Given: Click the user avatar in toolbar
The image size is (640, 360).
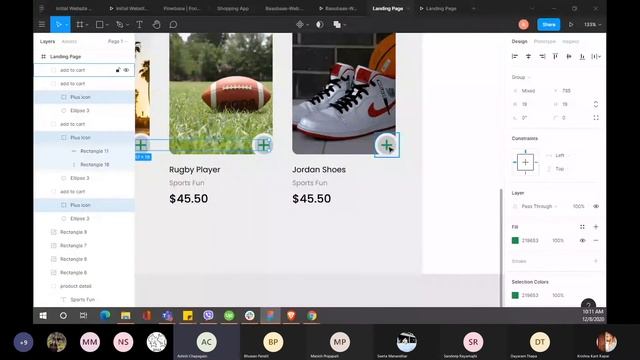Looking at the screenshot, I should pyautogui.click(x=523, y=24).
